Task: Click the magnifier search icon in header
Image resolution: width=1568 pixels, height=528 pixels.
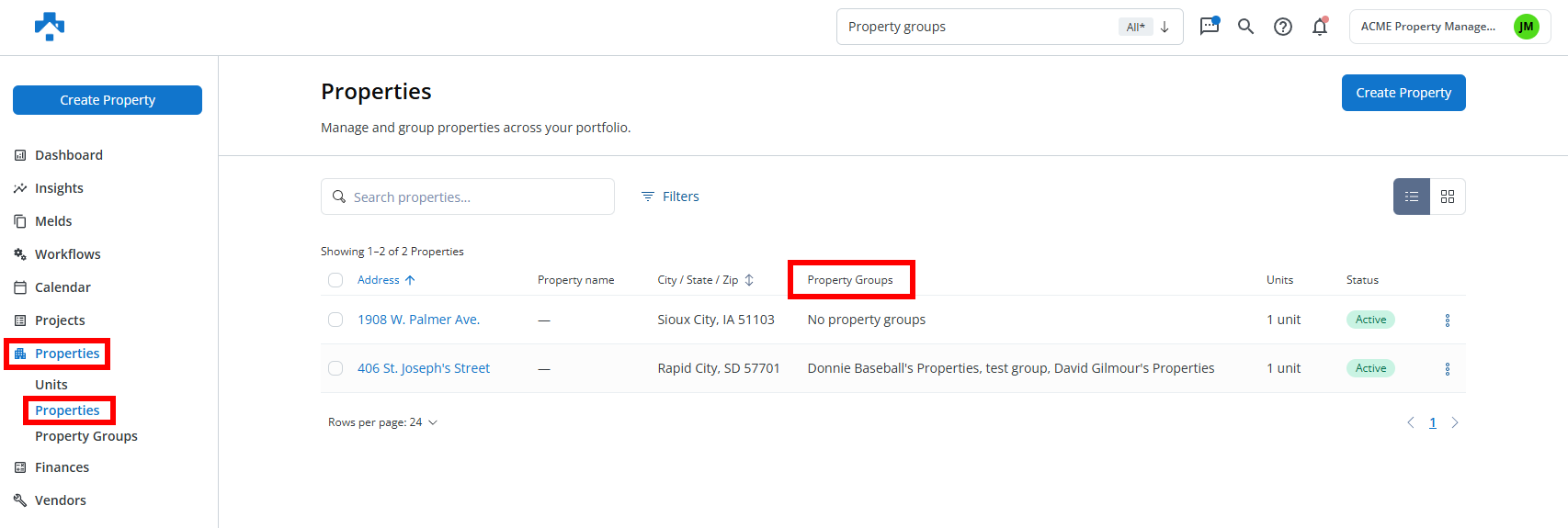Action: pos(1245,27)
